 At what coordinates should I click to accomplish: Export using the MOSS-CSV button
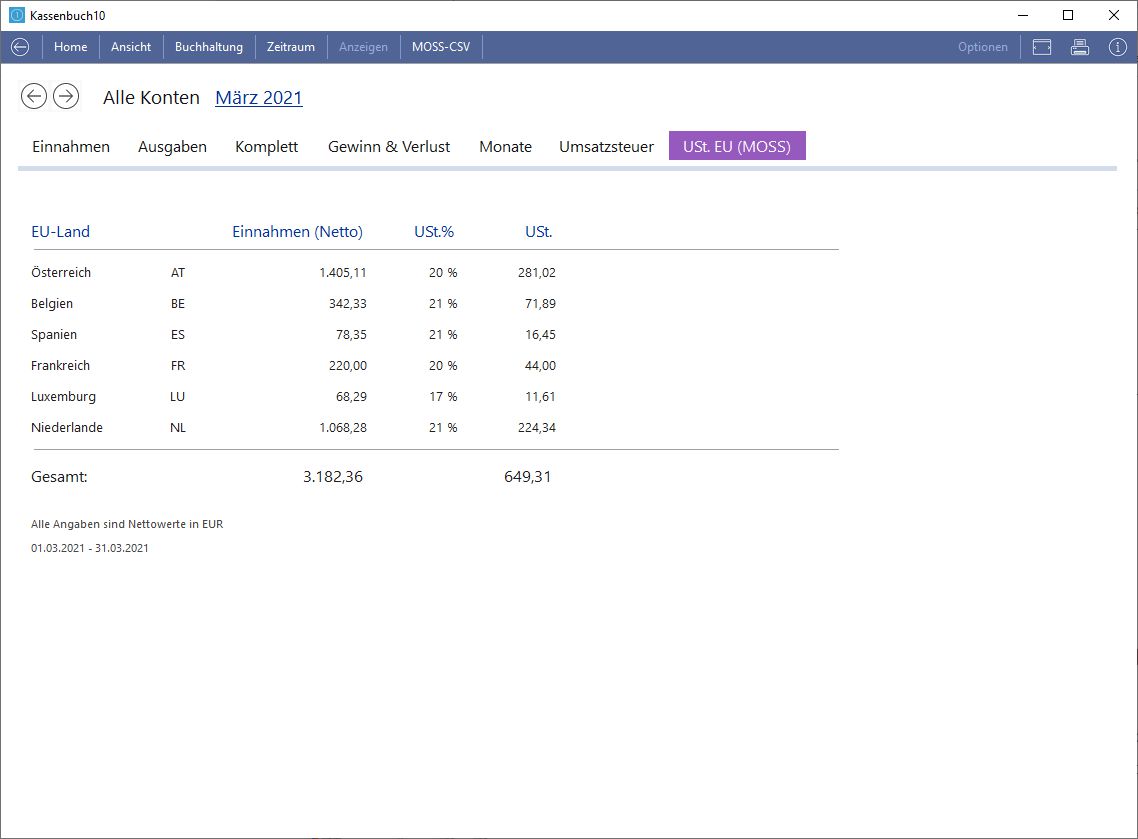pyautogui.click(x=440, y=47)
